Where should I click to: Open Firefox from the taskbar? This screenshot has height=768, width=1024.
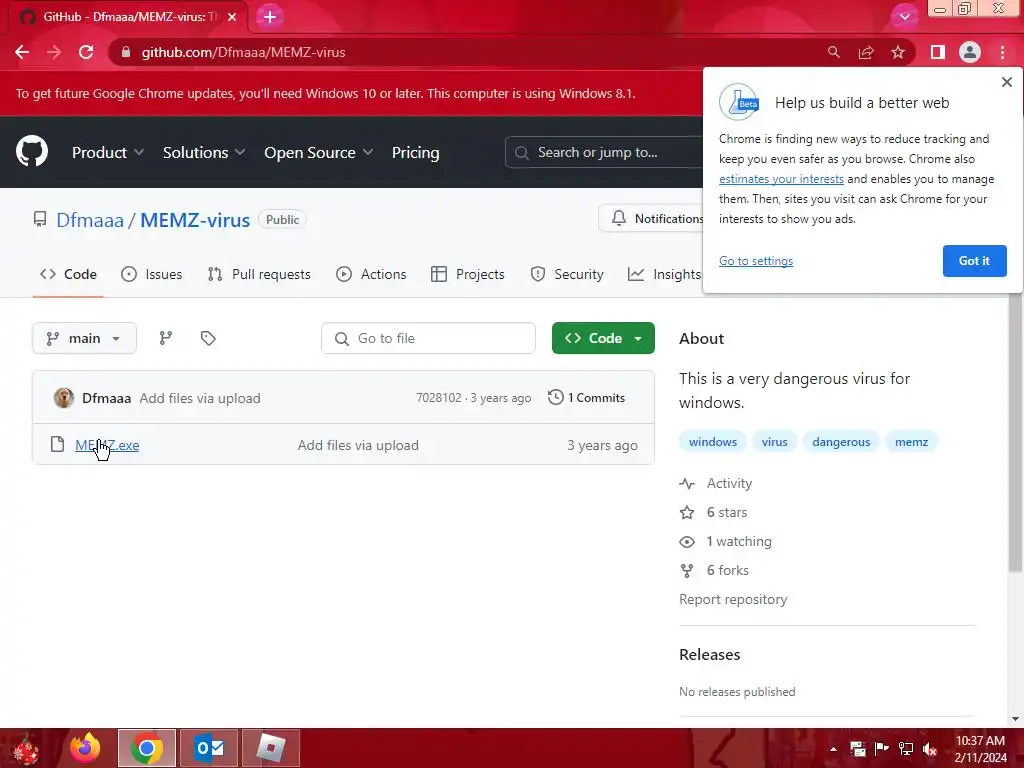point(85,748)
